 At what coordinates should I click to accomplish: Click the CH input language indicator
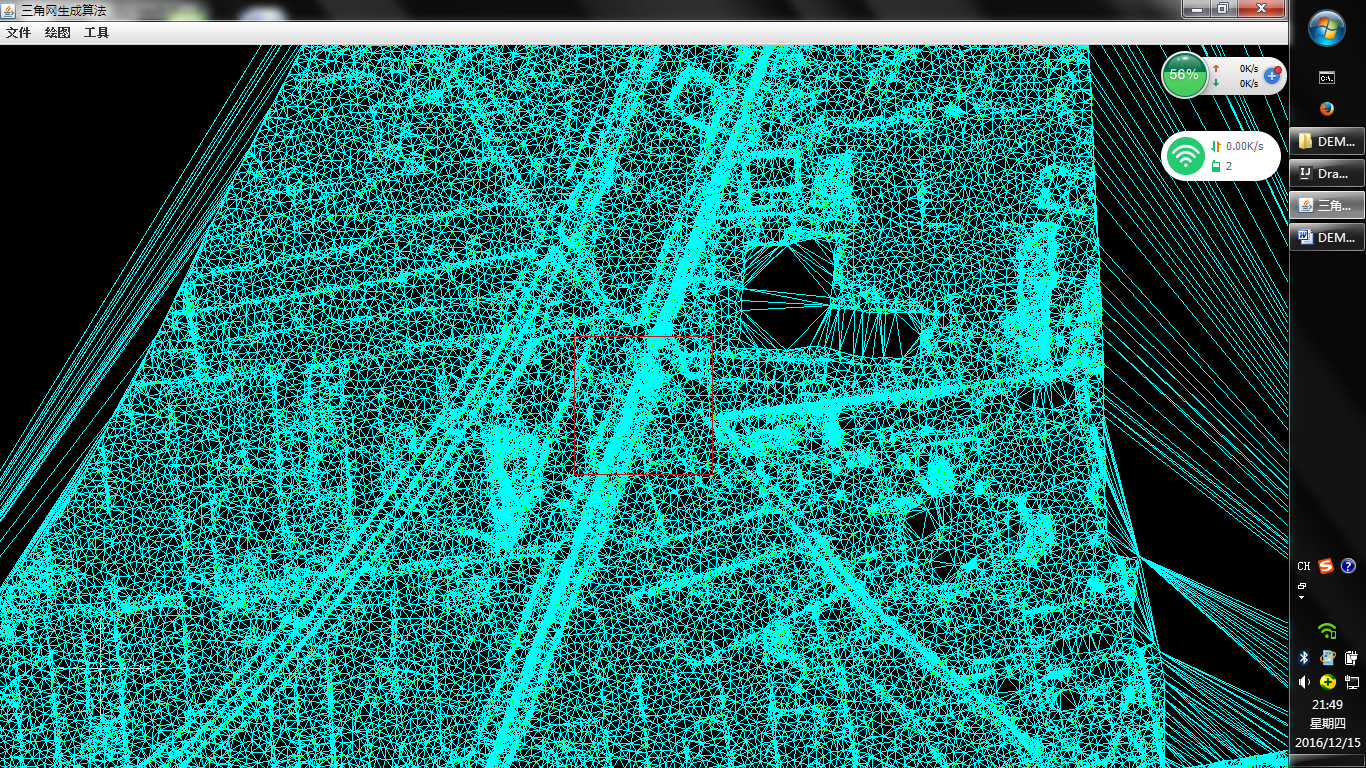[x=1304, y=567]
